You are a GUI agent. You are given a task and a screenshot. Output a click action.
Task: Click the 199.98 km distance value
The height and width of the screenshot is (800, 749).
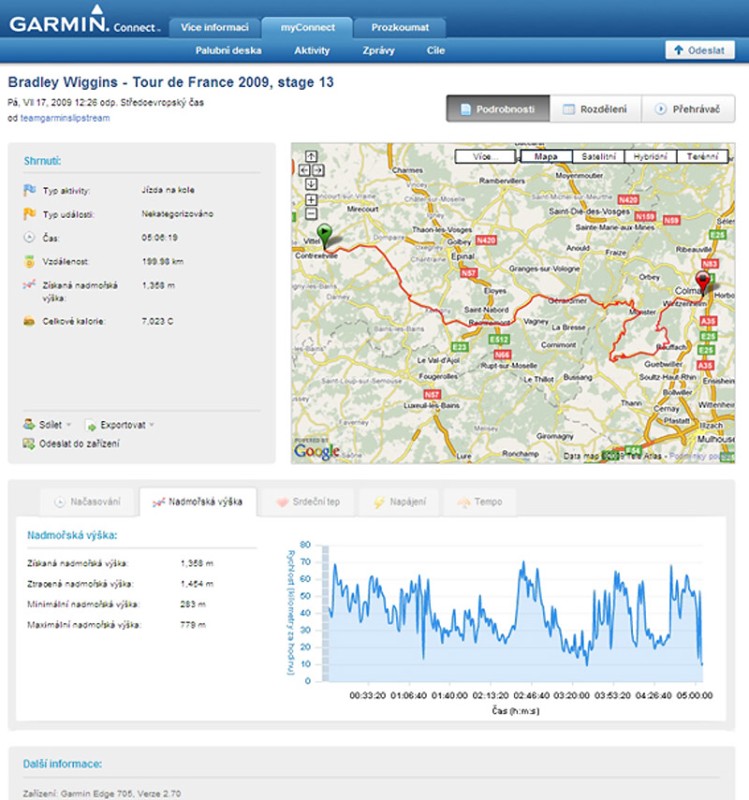pos(163,261)
